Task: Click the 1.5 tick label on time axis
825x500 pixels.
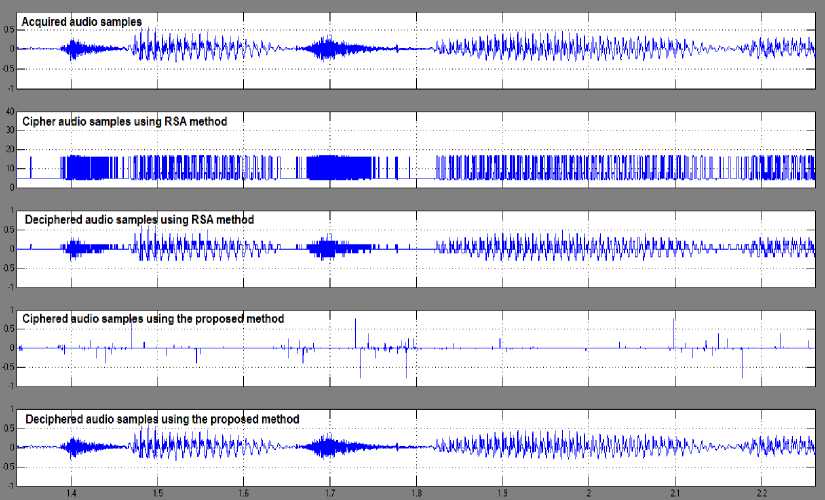Action: (x=157, y=494)
